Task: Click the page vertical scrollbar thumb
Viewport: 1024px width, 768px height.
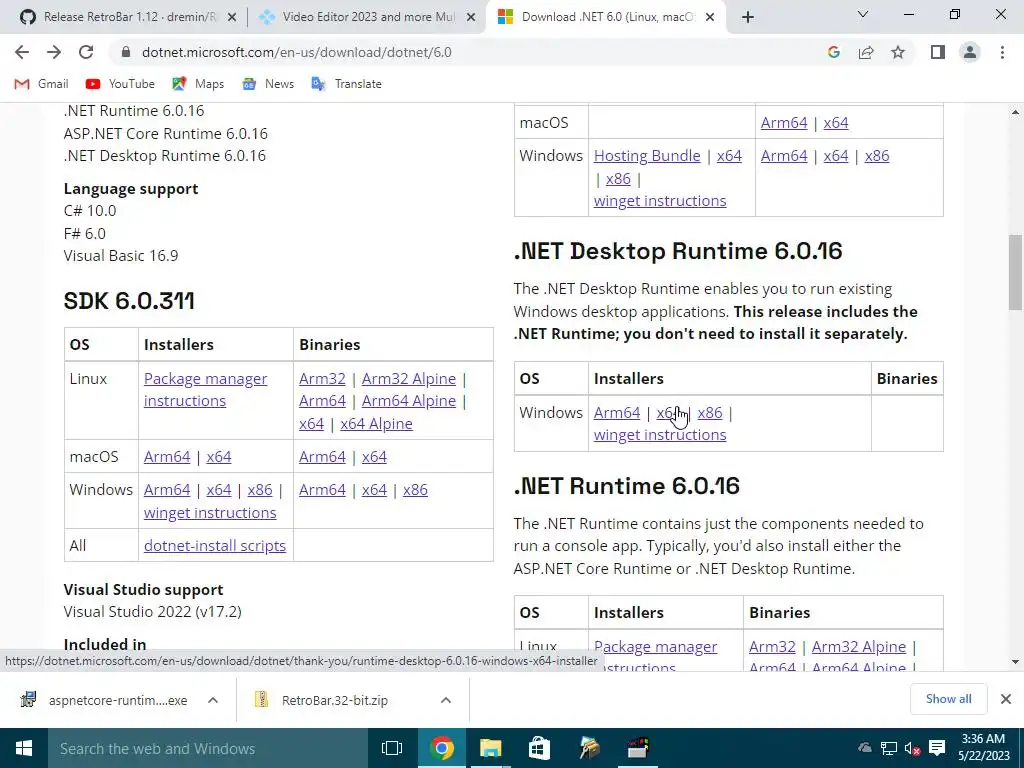Action: (x=1015, y=272)
